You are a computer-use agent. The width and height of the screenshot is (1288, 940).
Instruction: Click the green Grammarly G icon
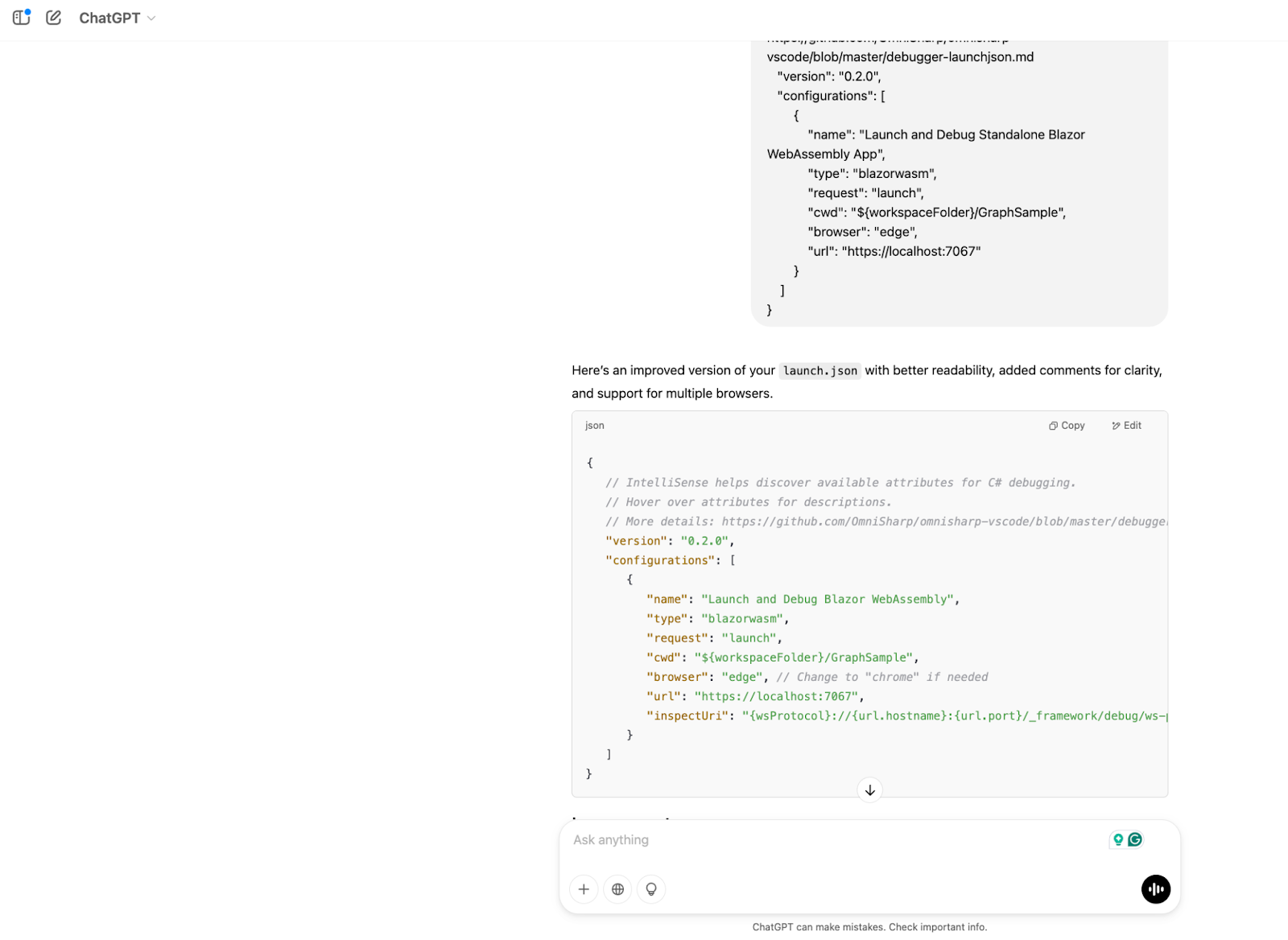point(1135,840)
